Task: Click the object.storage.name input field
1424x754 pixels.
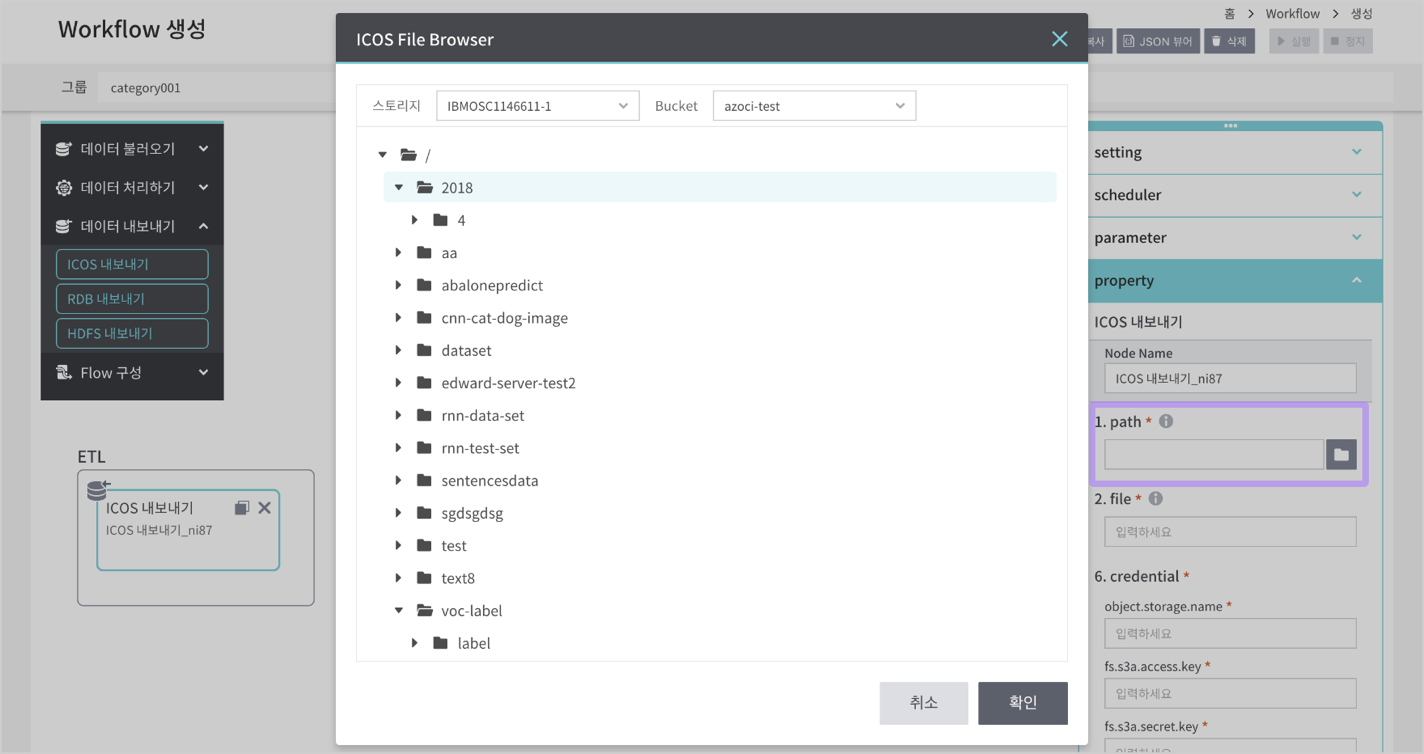Action: (x=1230, y=633)
